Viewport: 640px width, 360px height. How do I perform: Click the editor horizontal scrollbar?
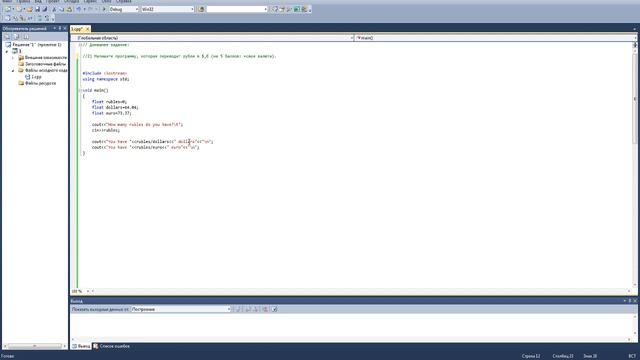pos(361,291)
